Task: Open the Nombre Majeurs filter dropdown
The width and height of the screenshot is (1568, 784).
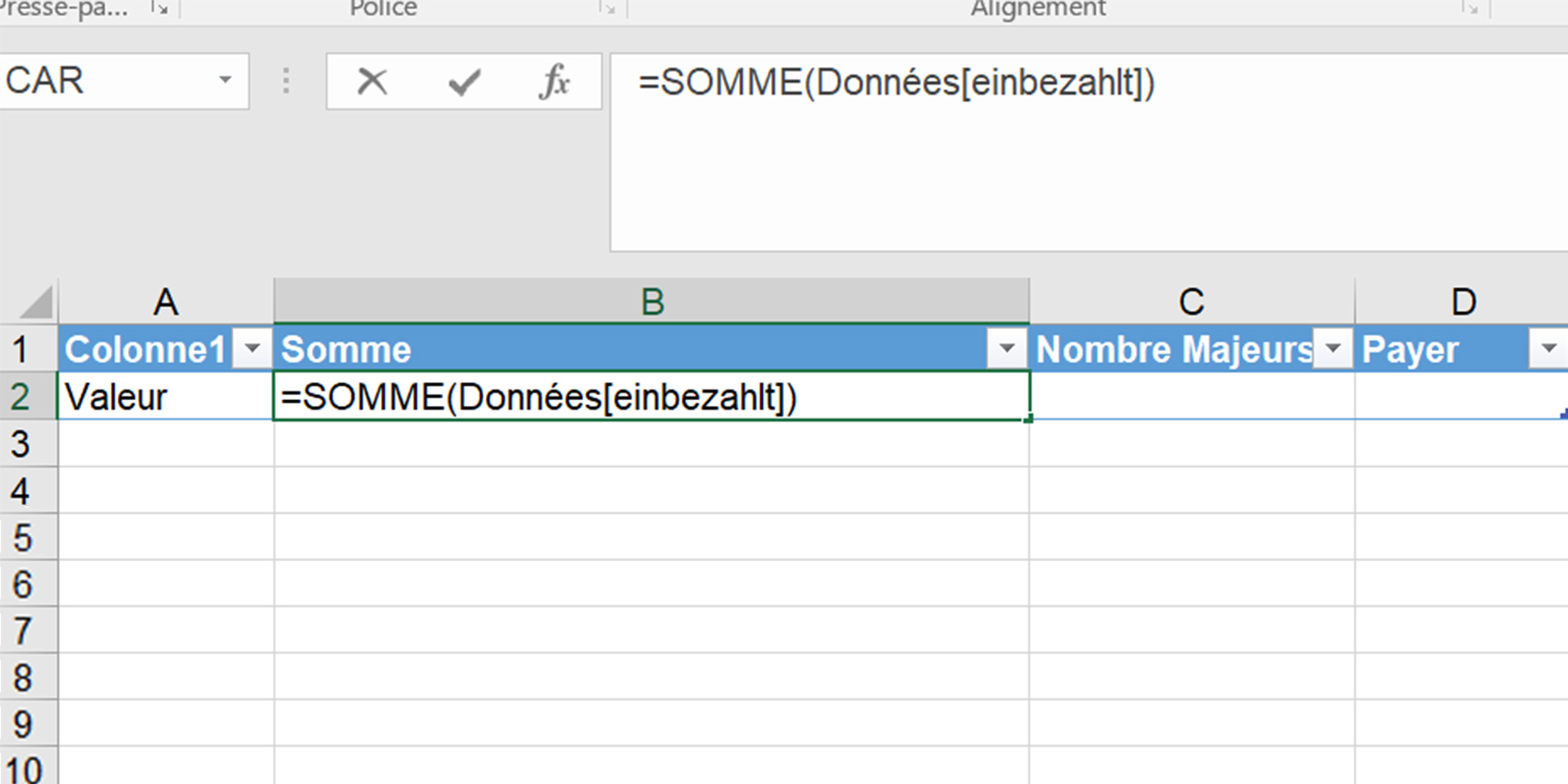Action: click(x=1334, y=349)
